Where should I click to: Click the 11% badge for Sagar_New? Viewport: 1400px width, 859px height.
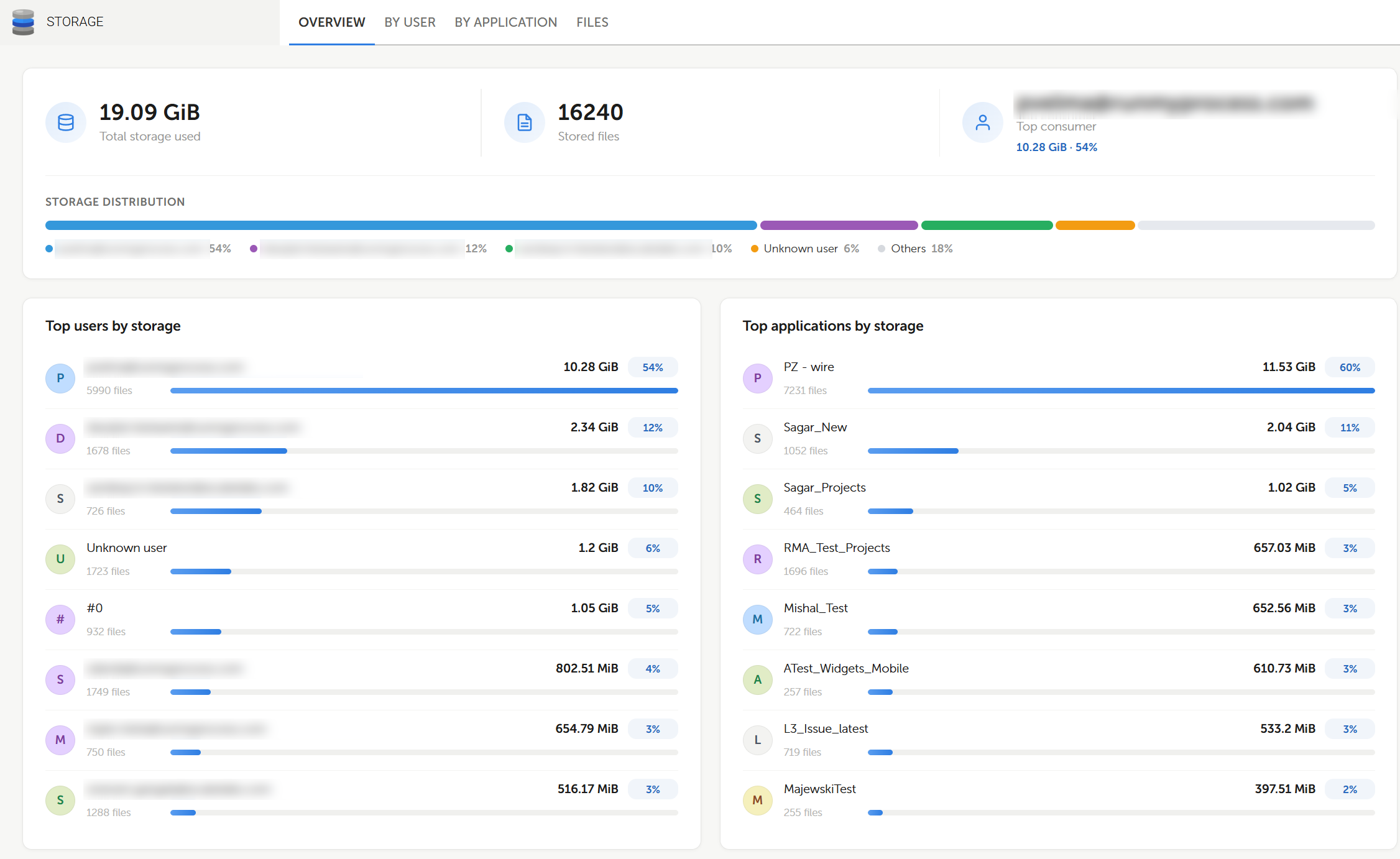click(x=1350, y=428)
